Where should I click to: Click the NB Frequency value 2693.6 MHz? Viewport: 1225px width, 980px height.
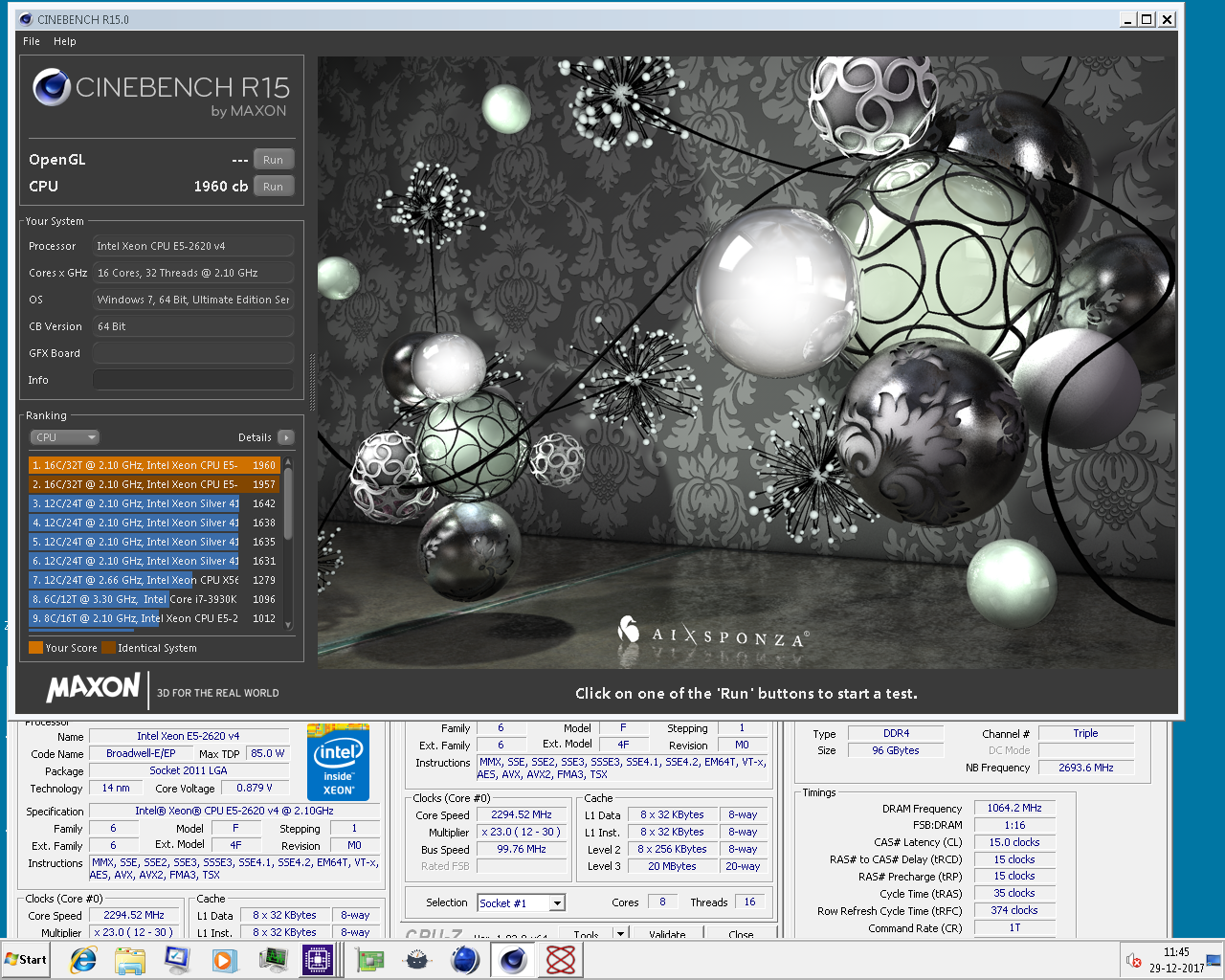pos(1085,768)
